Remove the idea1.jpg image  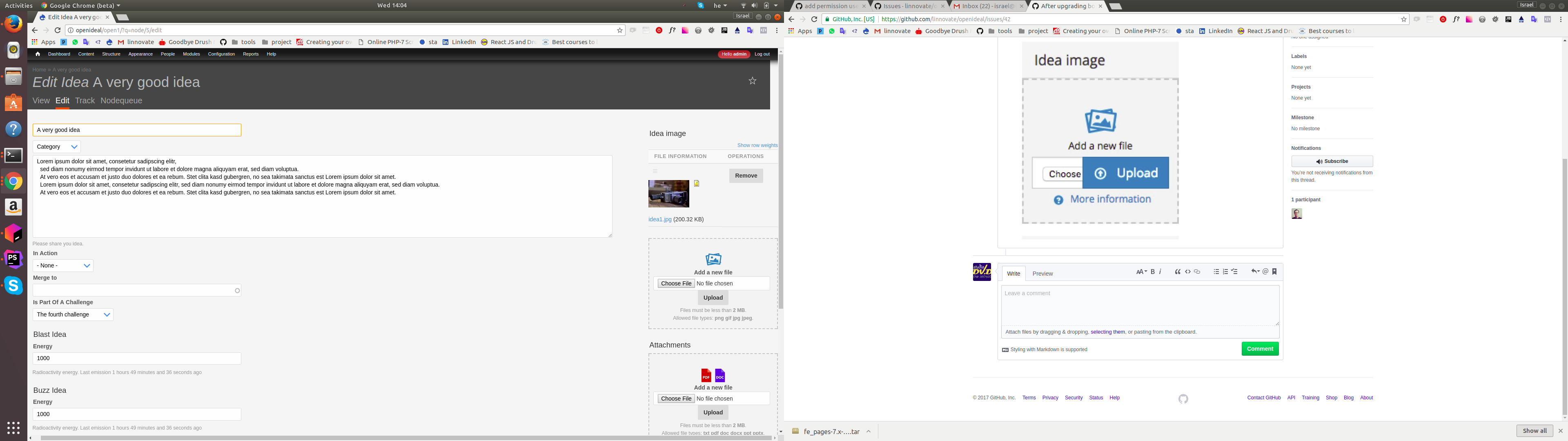746,176
